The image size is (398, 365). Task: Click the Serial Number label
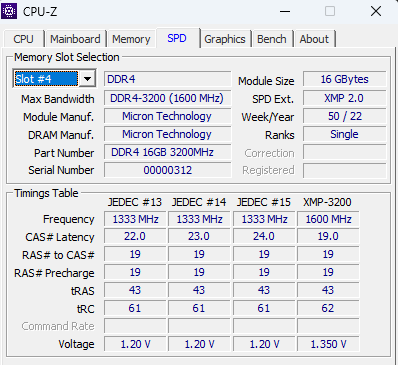[61, 170]
